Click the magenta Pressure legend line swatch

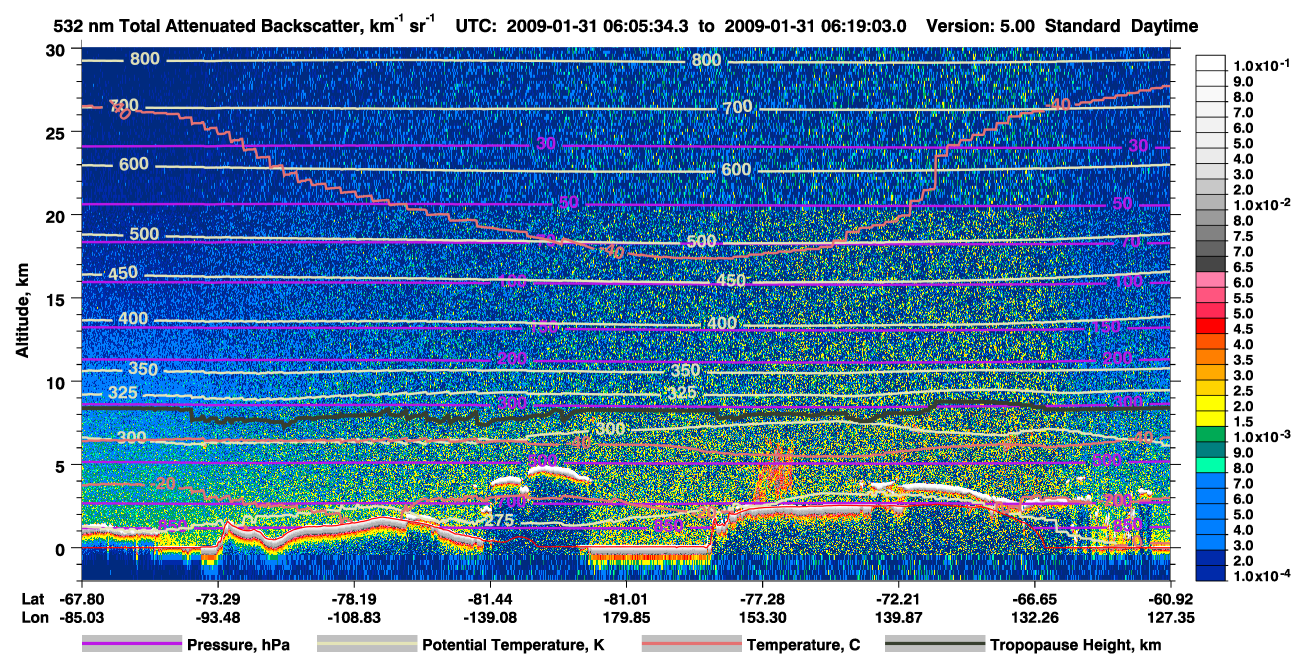pyautogui.click(x=131, y=645)
